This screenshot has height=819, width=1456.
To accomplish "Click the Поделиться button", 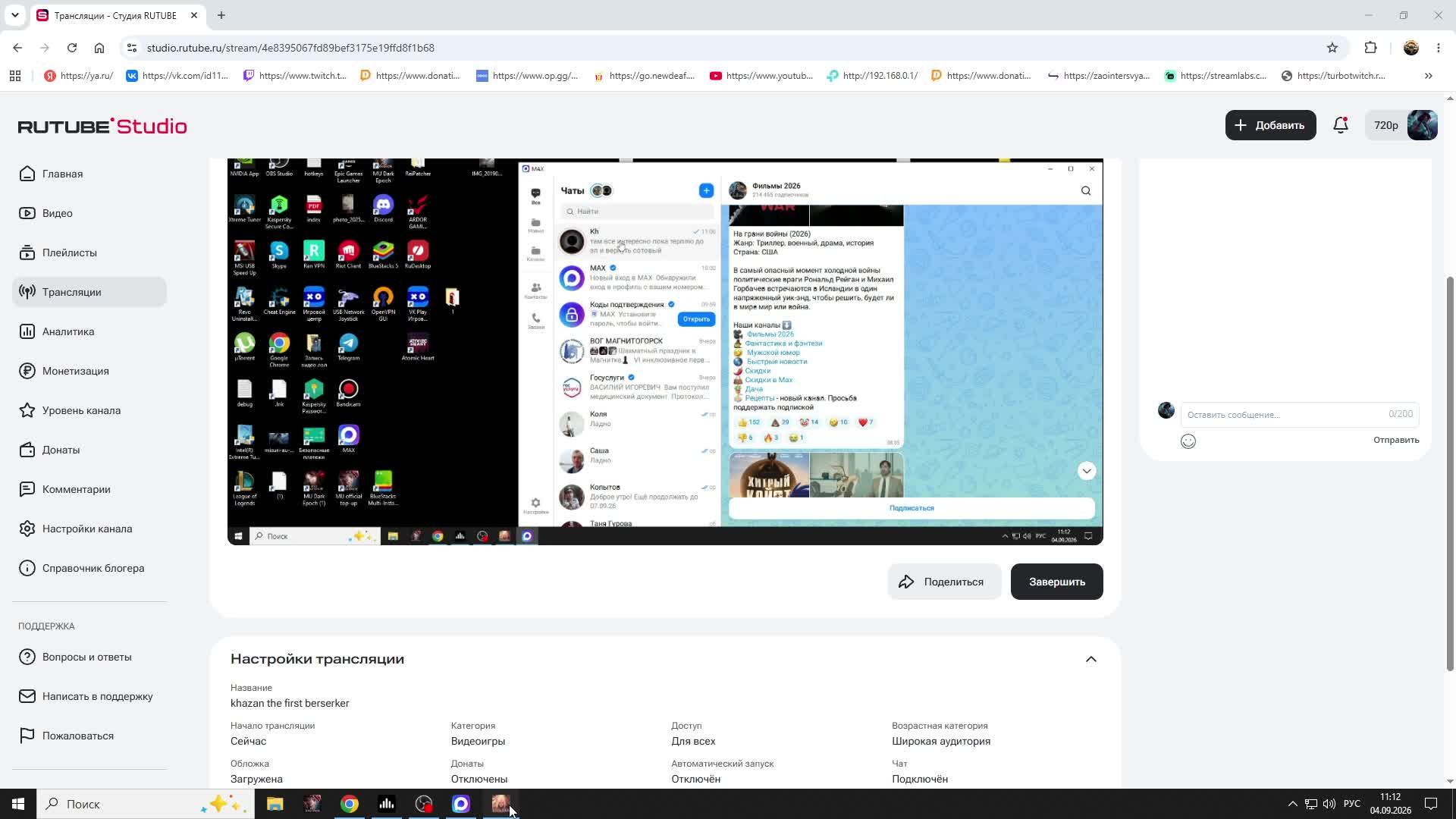I will coord(944,582).
